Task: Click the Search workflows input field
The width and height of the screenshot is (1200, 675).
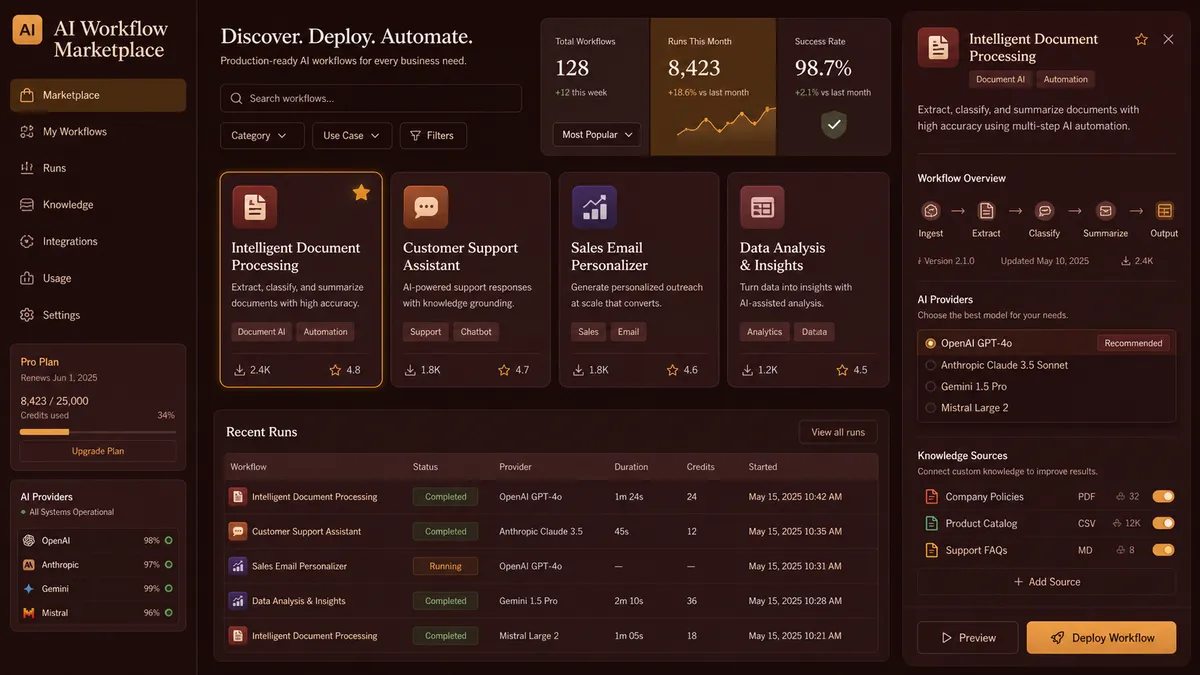Action: pos(371,98)
